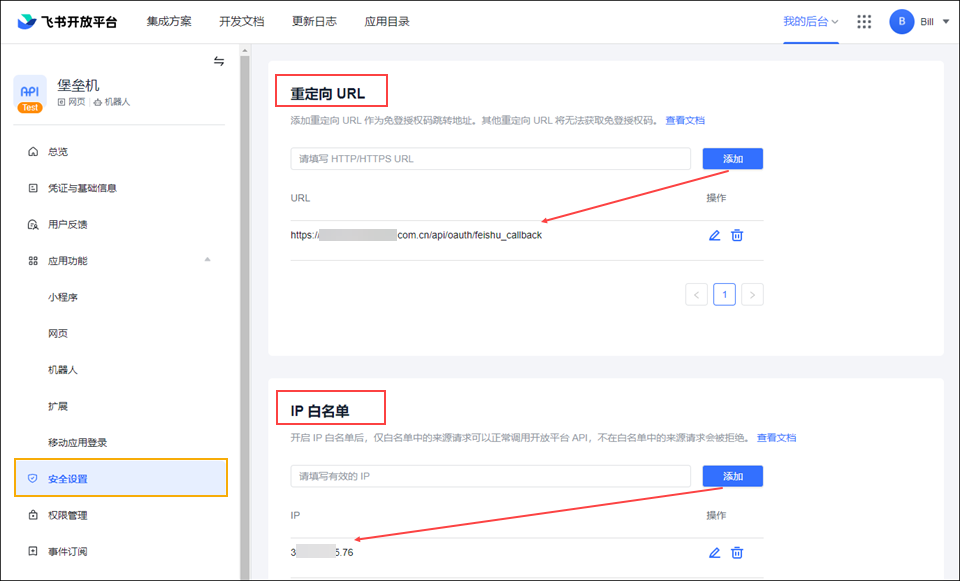This screenshot has width=960, height=581.
Task: Open 凭证与基础信息 in the sidebar
Action: tap(82, 188)
